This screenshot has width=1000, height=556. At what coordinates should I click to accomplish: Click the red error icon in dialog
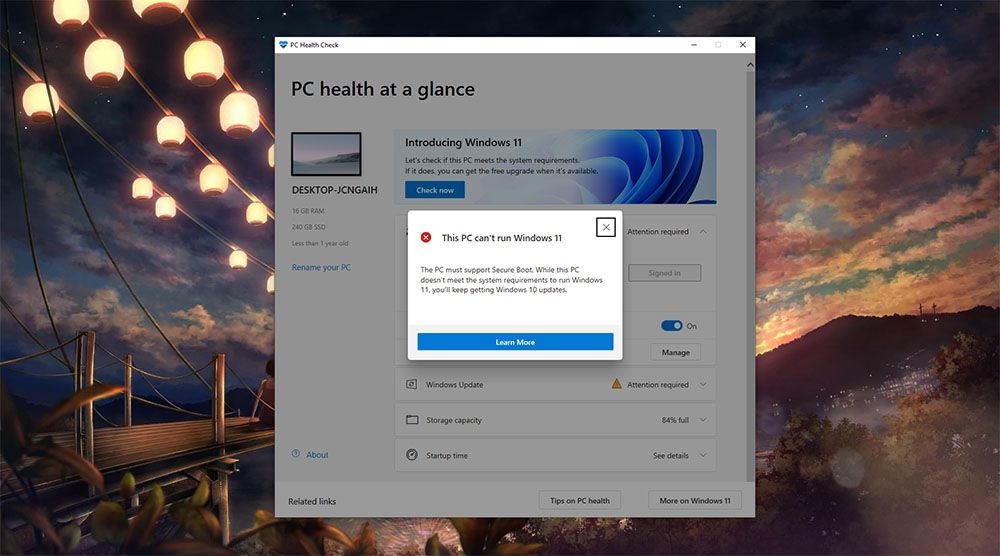426,237
